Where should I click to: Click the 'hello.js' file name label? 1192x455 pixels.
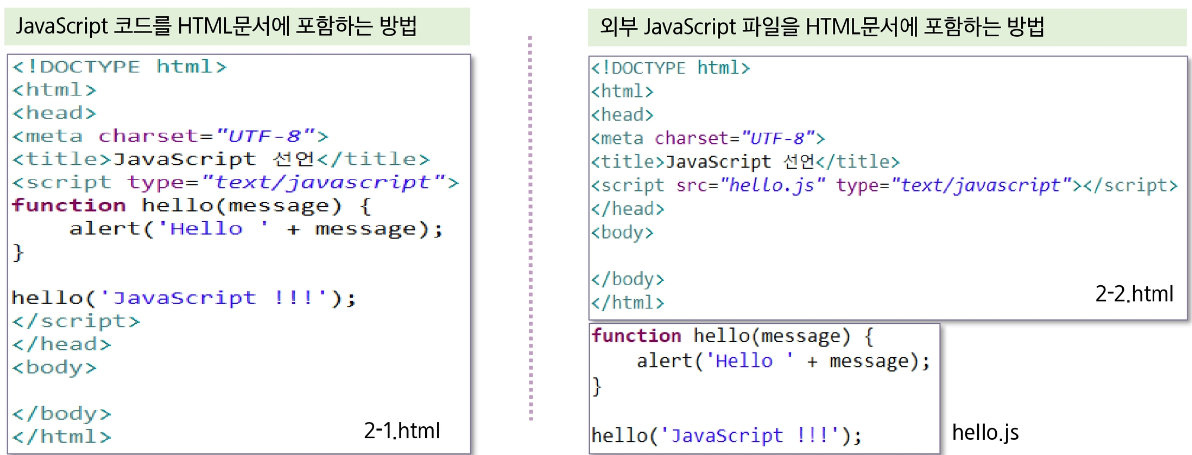986,433
